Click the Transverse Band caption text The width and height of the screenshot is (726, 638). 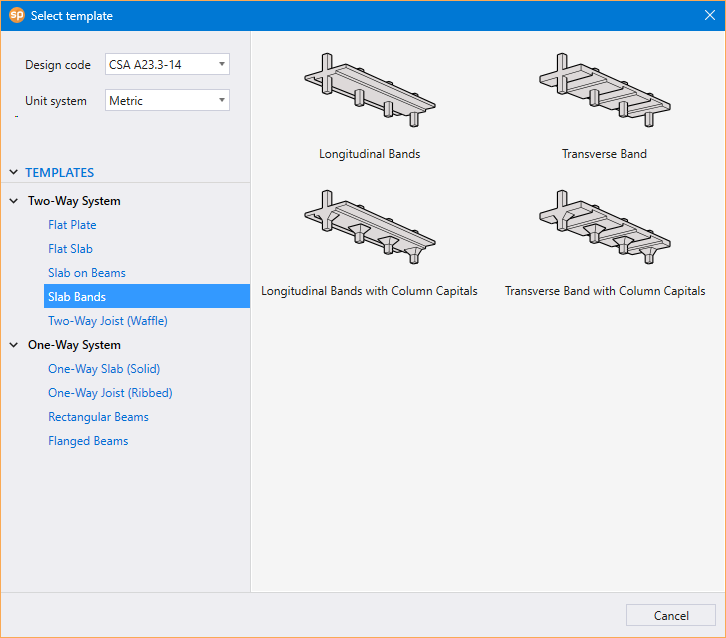[604, 154]
